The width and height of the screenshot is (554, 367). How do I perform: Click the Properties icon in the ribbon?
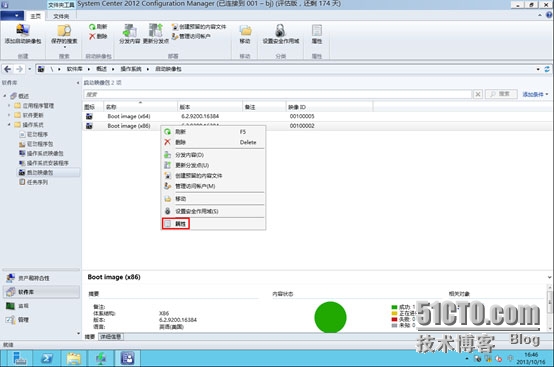(317, 30)
